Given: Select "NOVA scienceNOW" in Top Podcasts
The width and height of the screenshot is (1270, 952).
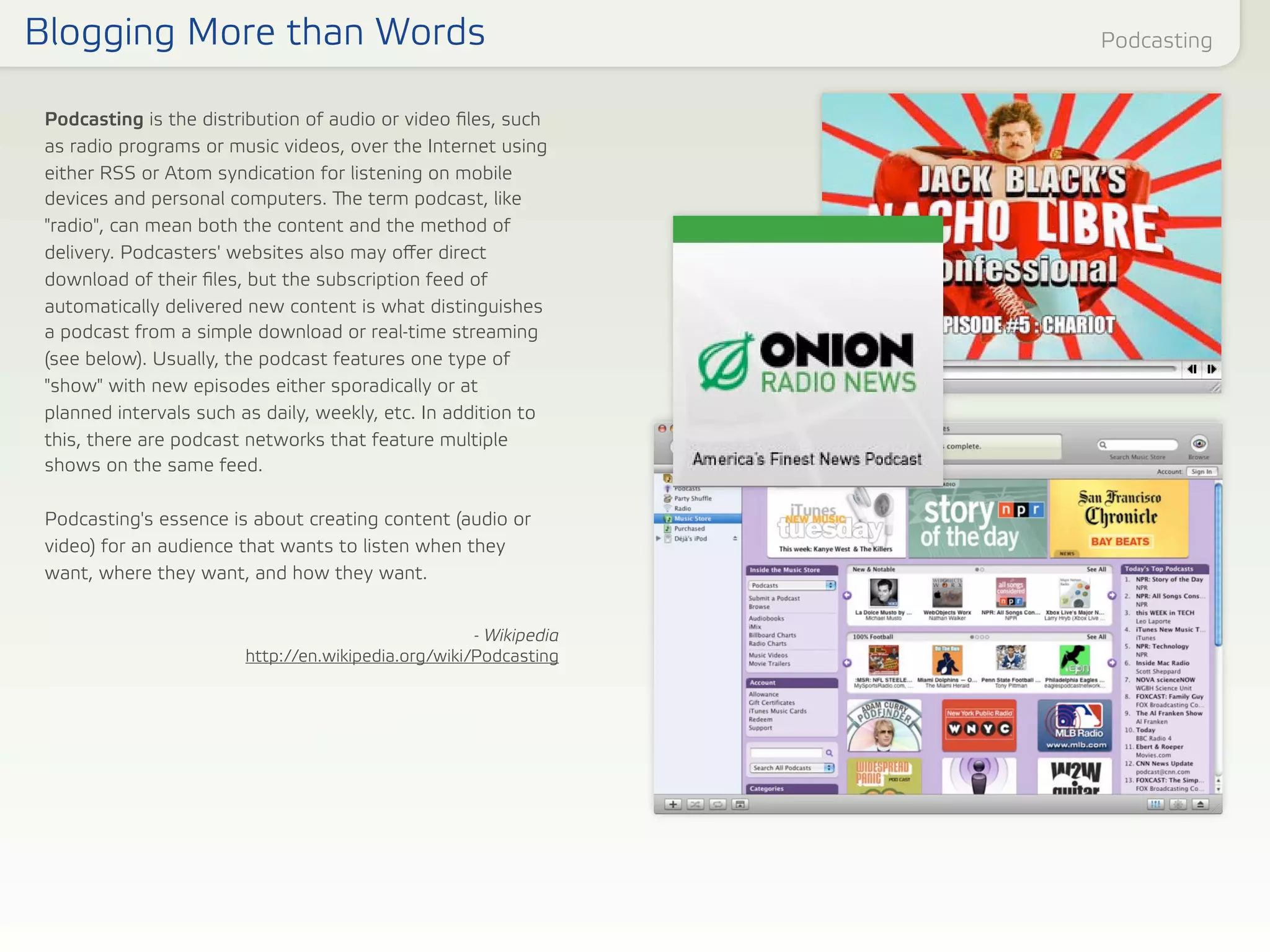Looking at the screenshot, I should 1165,680.
